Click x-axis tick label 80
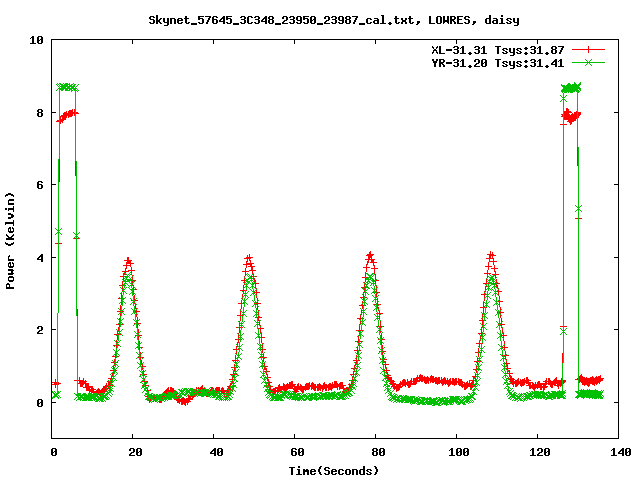Viewport: 640px width, 480px height. (378, 452)
